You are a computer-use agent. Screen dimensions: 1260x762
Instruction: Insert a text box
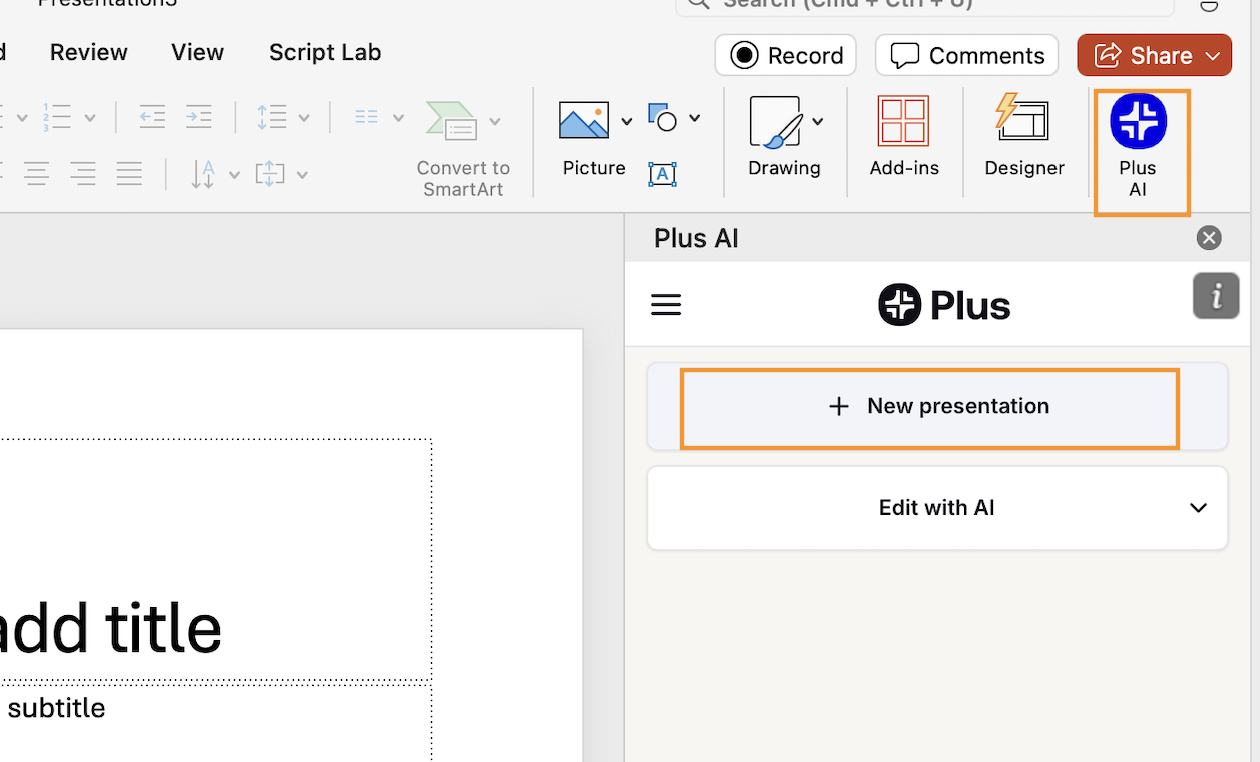[662, 174]
